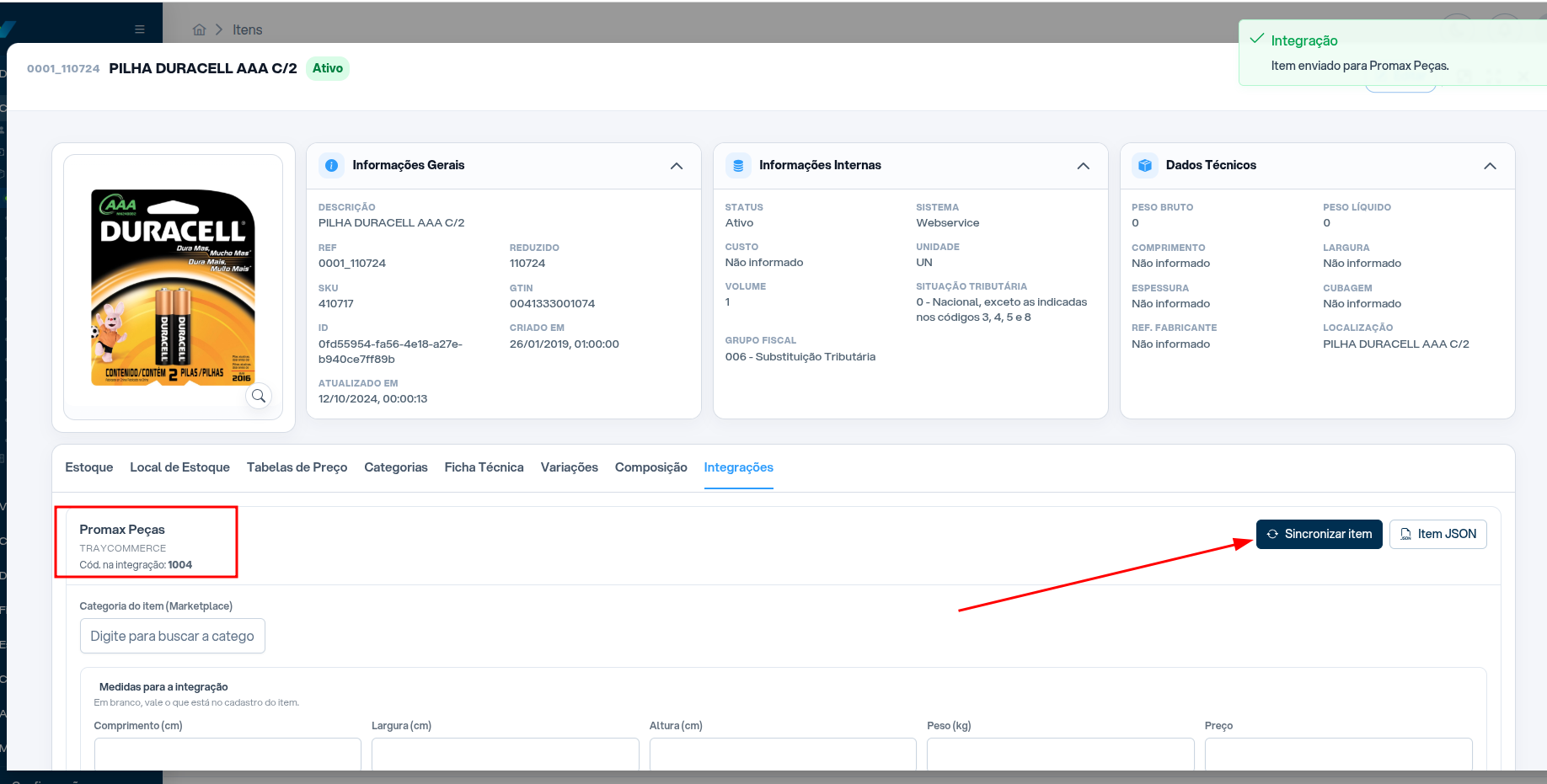Switch to the Estoque tab

tap(89, 467)
